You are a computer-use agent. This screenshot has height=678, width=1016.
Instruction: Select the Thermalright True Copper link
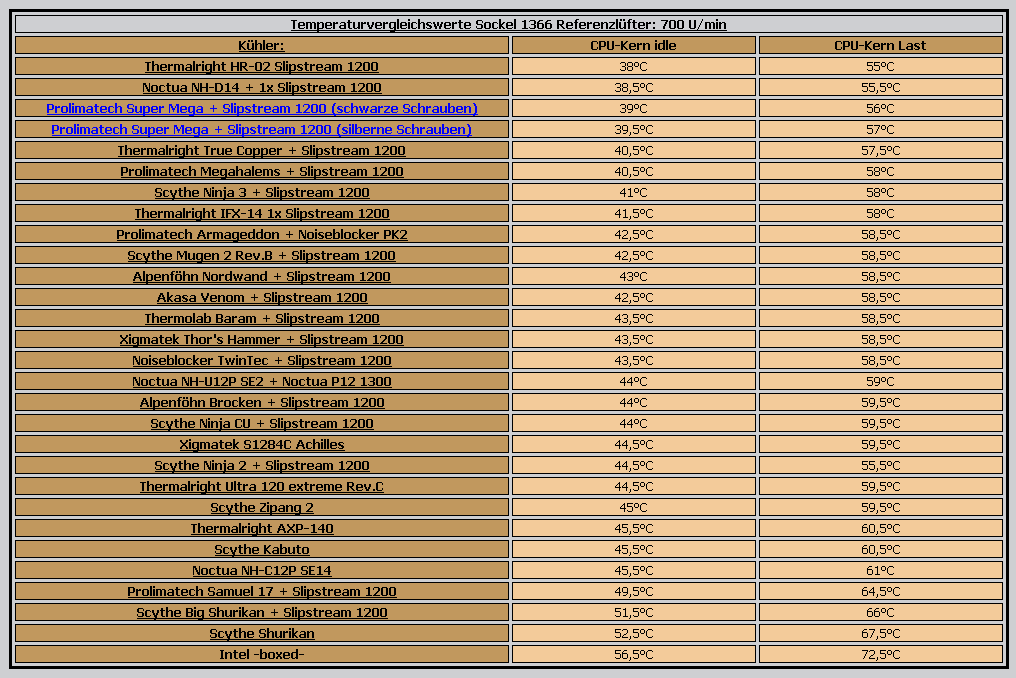click(261, 150)
